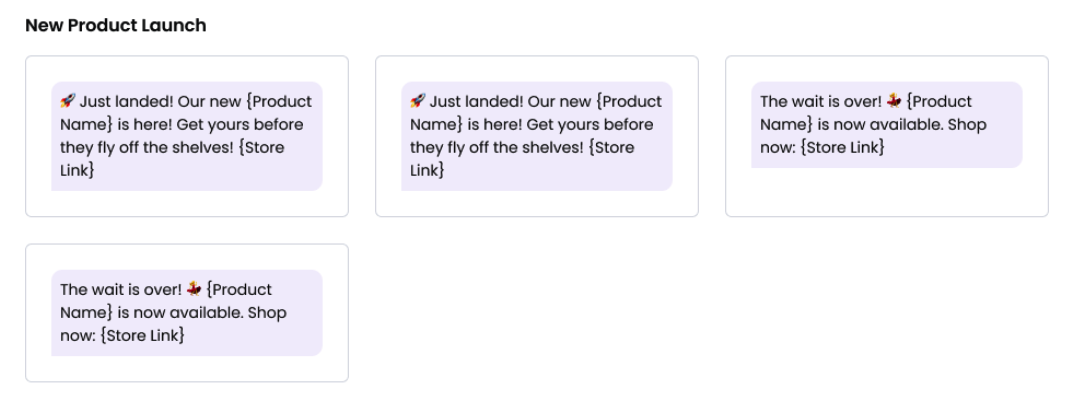The width and height of the screenshot is (1076, 400).
Task: Click the rocket emoji in the second template
Action: point(417,101)
